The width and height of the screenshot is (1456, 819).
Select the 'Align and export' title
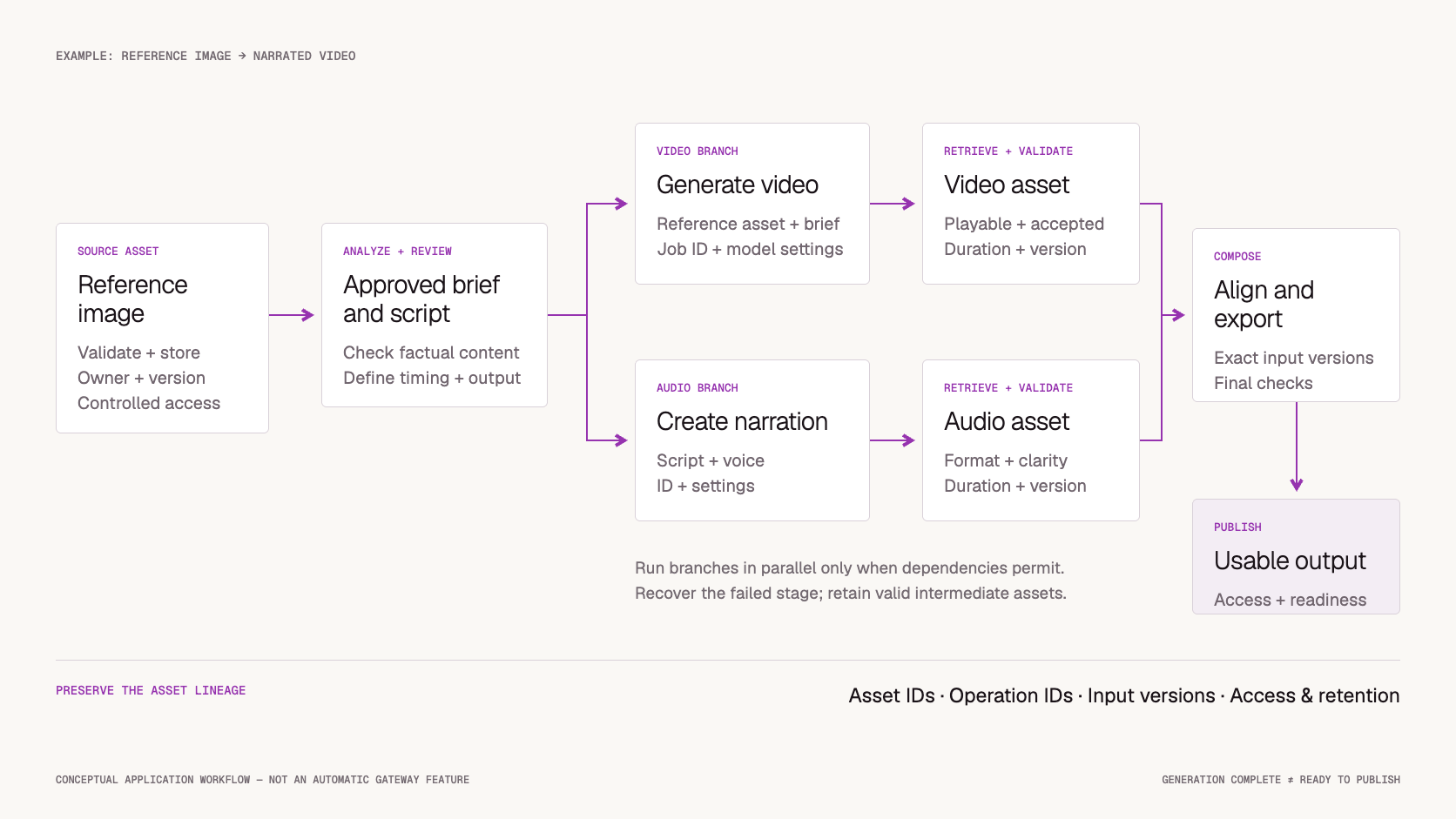click(x=1264, y=304)
